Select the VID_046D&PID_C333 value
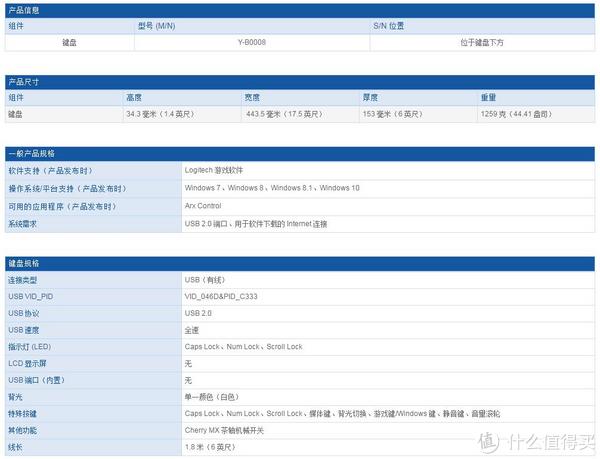The image size is (600, 459). coord(221,296)
